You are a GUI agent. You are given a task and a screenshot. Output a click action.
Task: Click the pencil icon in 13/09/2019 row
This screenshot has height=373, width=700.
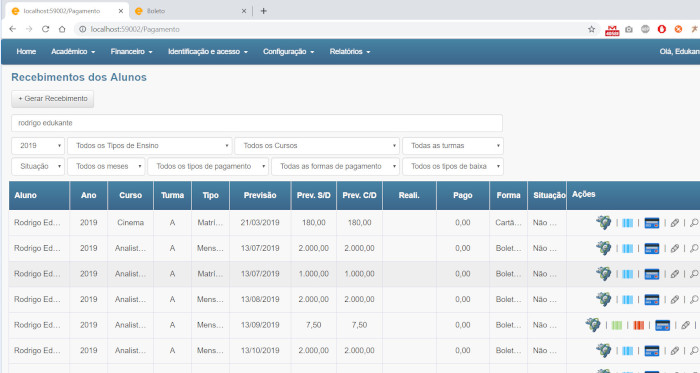click(x=686, y=325)
